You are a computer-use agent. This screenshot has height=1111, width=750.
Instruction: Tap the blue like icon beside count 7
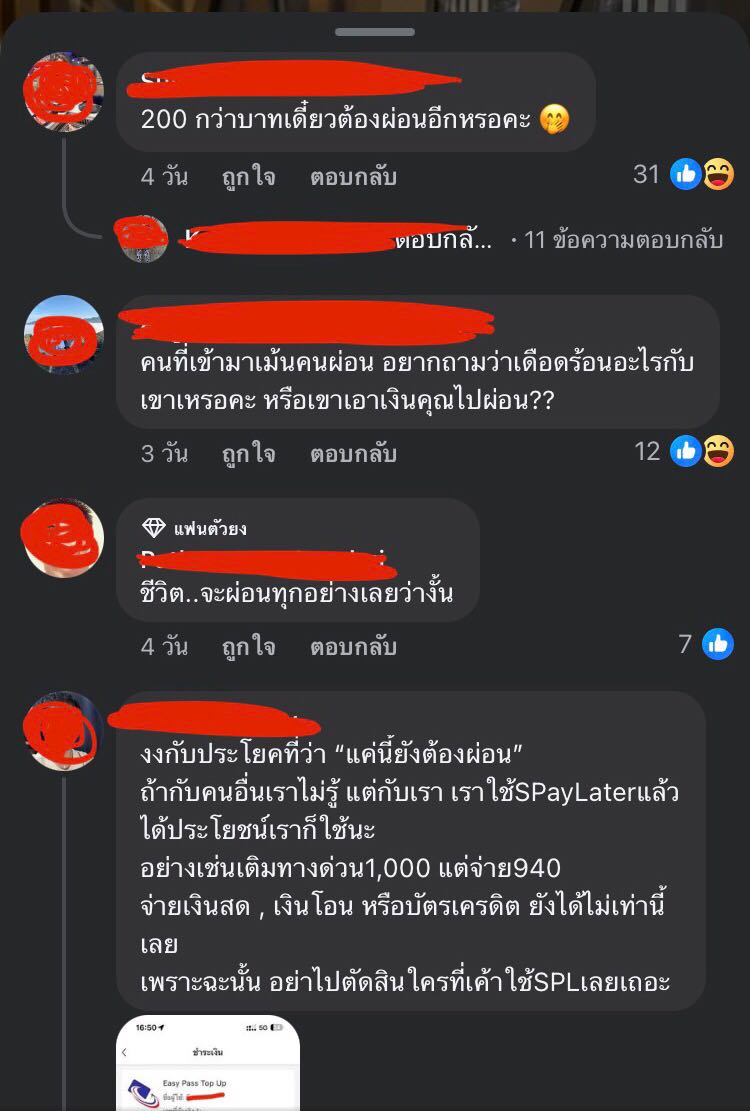pos(717,643)
